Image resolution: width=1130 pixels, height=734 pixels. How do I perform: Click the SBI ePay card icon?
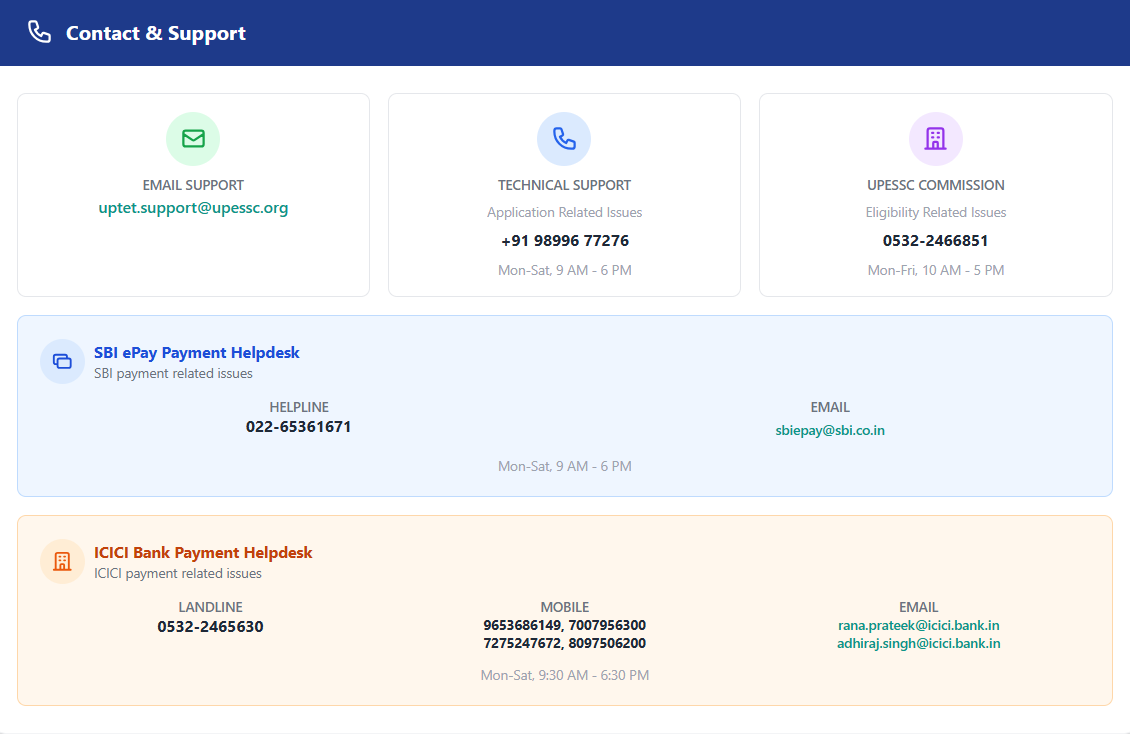click(62, 361)
